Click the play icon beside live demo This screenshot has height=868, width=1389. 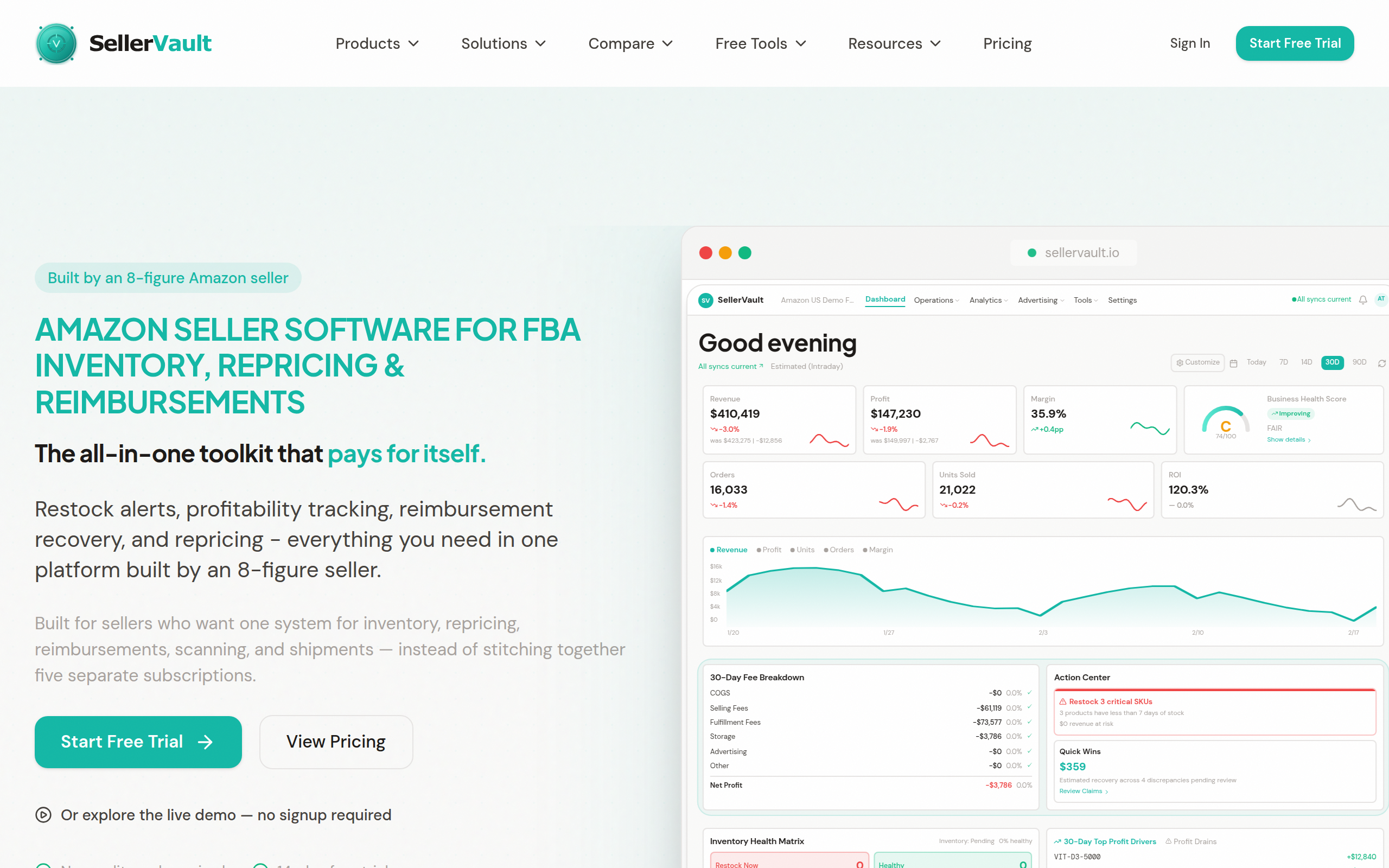click(43, 815)
